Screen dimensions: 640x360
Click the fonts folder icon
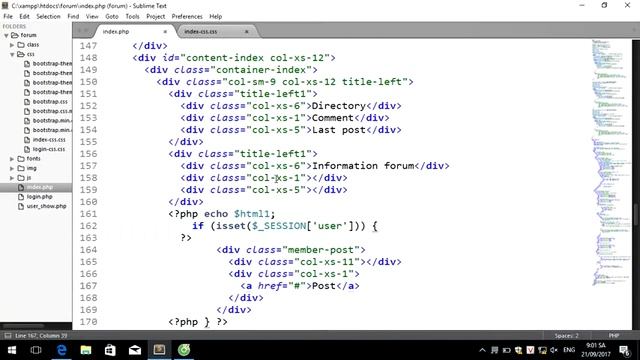21,158
